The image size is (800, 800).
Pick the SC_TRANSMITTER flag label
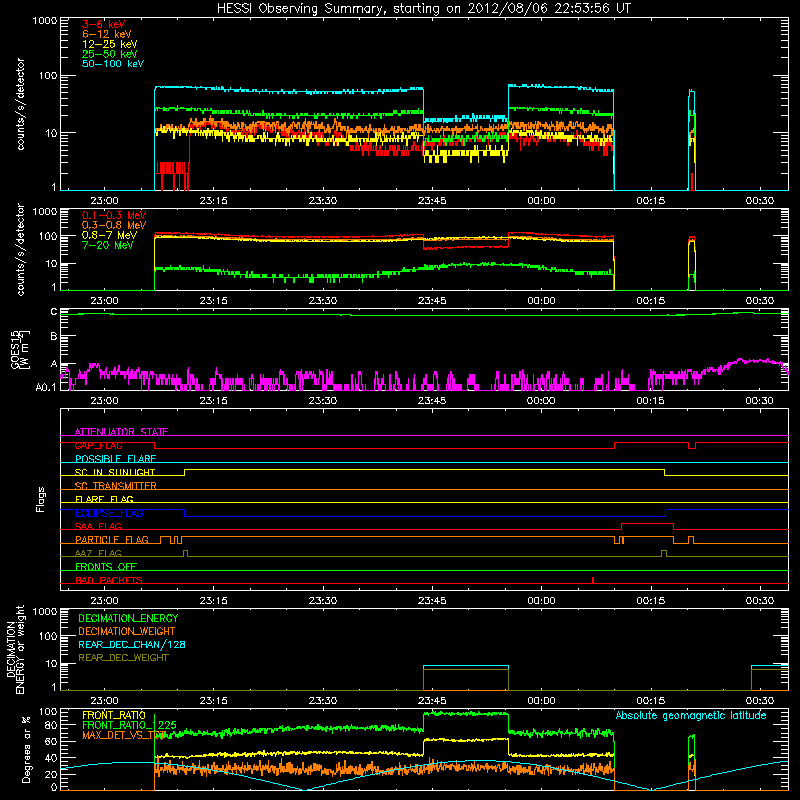[116, 486]
